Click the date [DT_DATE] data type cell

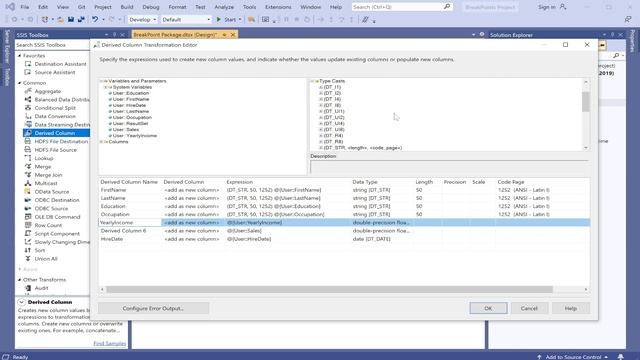click(x=382, y=239)
